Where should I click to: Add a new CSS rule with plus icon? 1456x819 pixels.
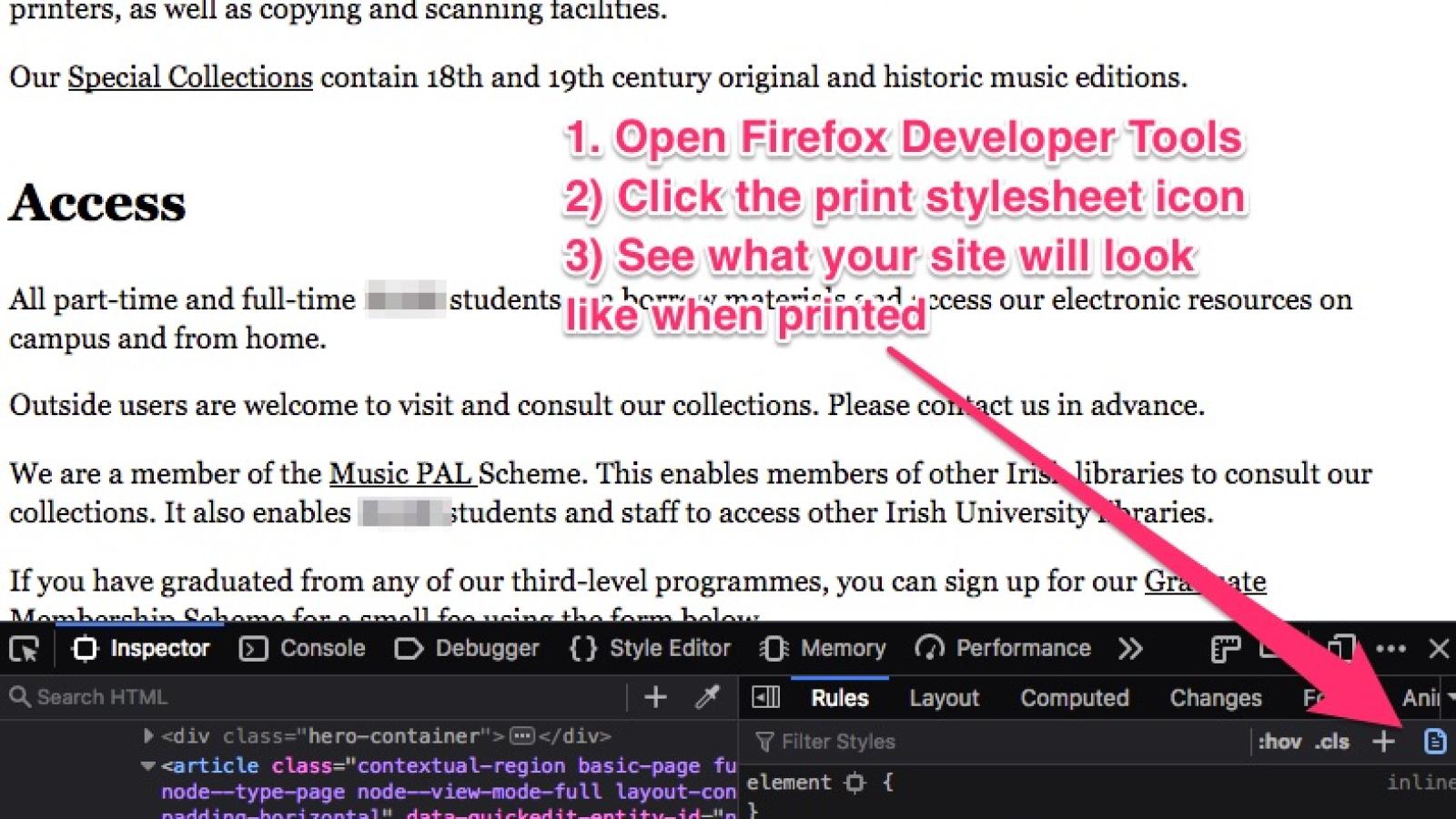(x=1383, y=742)
